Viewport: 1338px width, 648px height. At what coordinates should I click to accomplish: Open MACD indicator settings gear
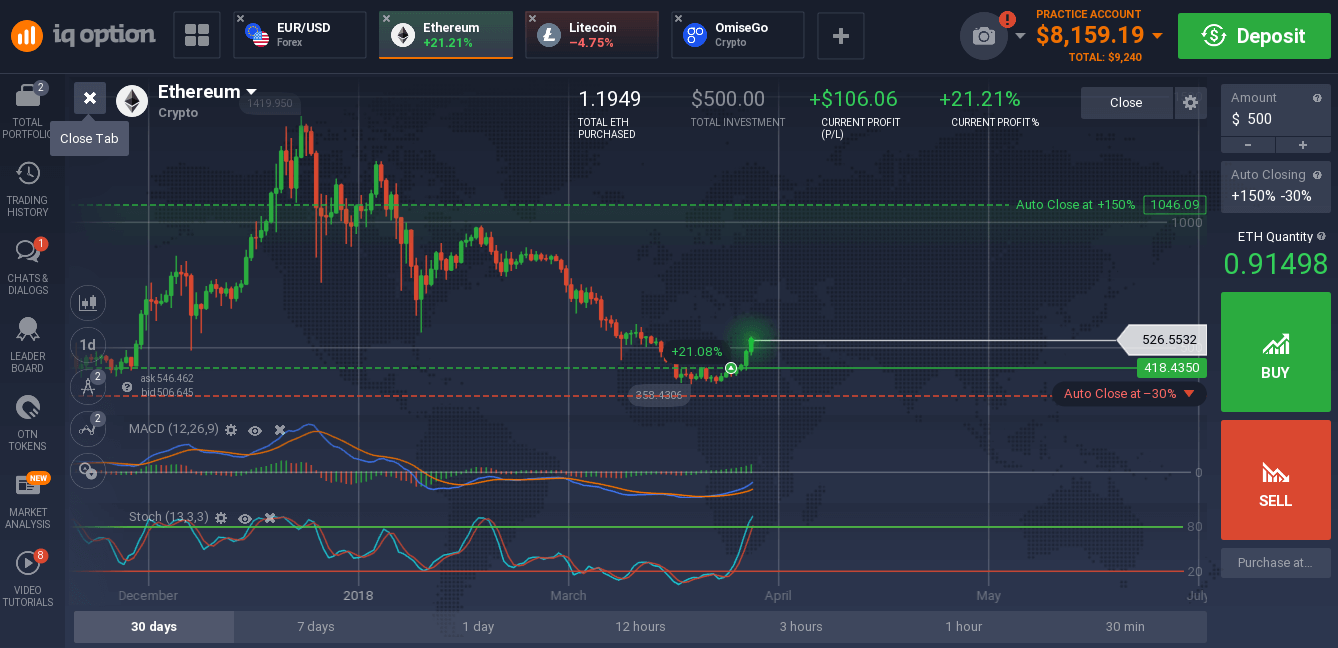pyautogui.click(x=231, y=430)
